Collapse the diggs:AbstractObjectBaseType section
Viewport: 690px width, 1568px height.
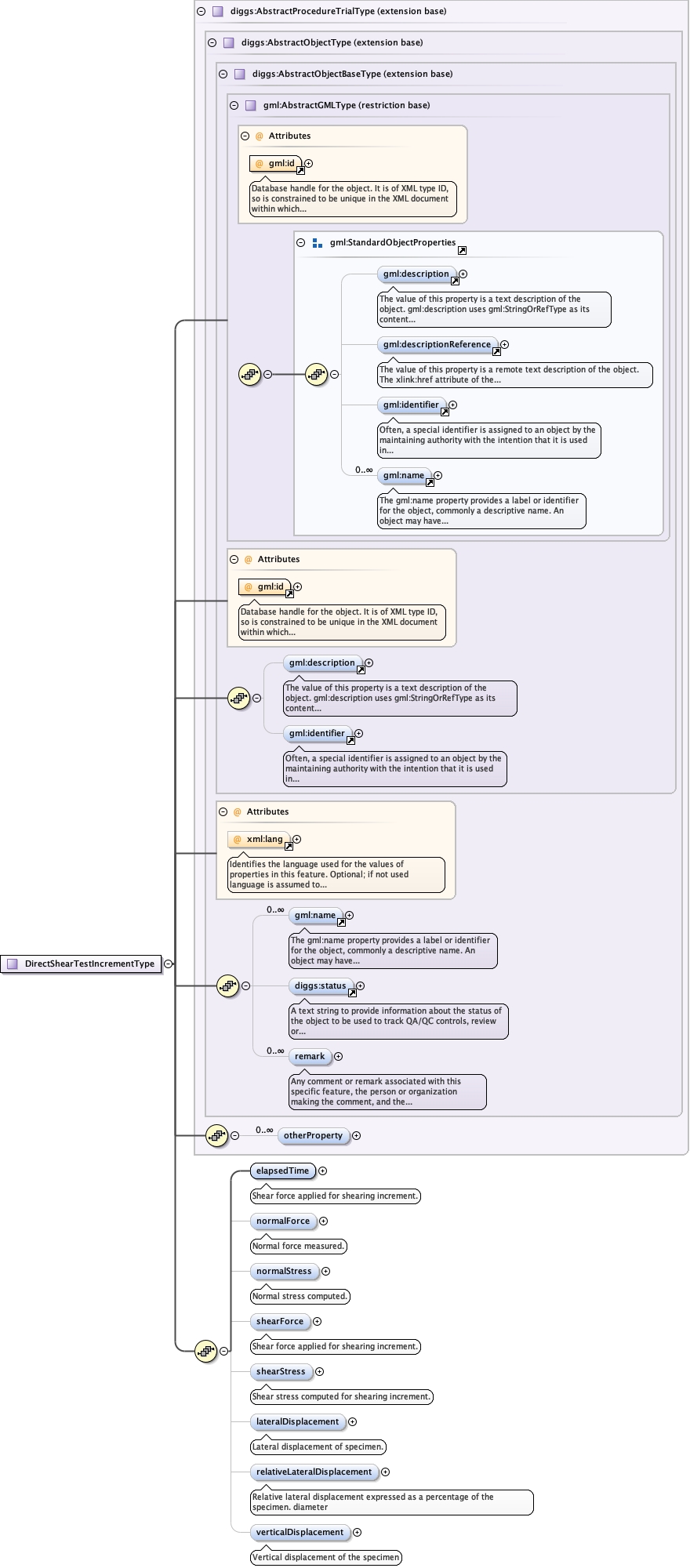tap(223, 74)
